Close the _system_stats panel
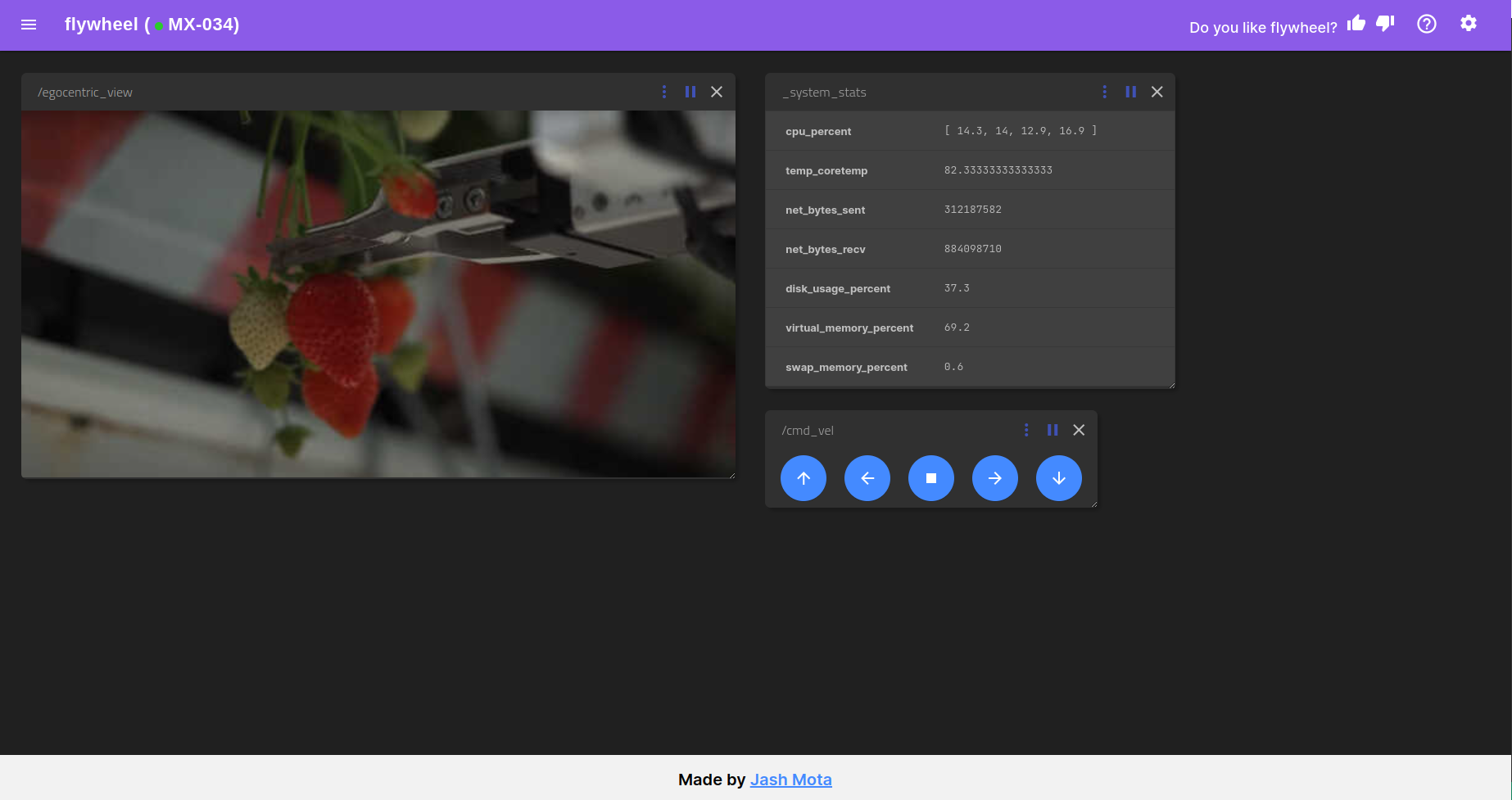The width and height of the screenshot is (1512, 800). click(1157, 92)
